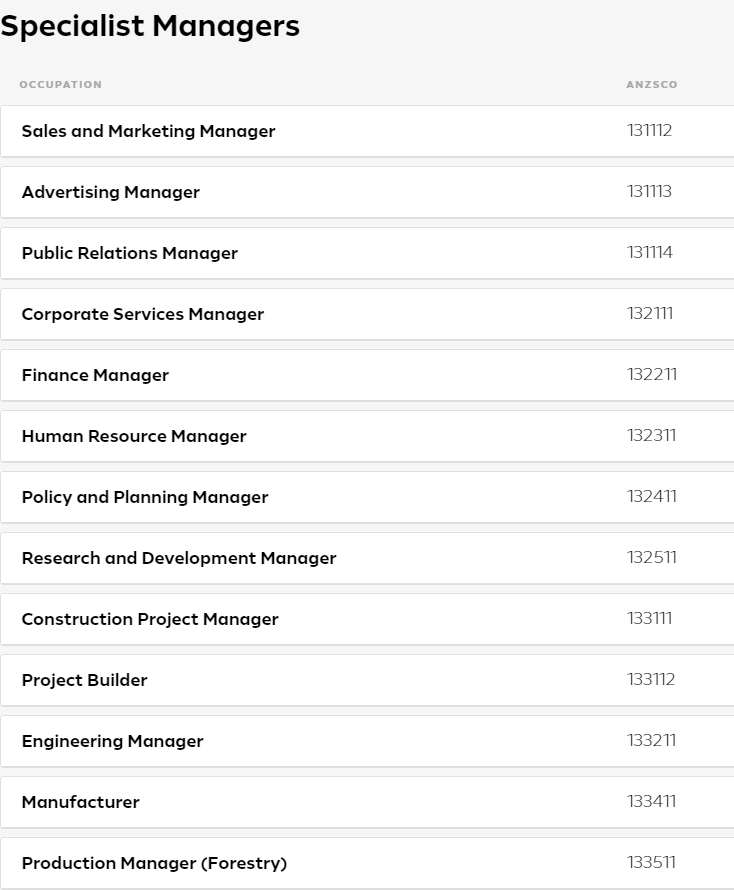The width and height of the screenshot is (734, 890).
Task: Select the Project Builder entry
Action: [x=85, y=680]
